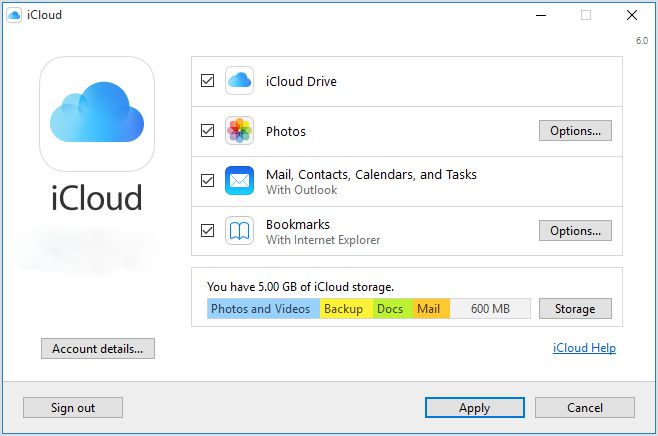Click the Photos and Videos storage segment
Viewport: 658px width, 436px height.
click(262, 309)
